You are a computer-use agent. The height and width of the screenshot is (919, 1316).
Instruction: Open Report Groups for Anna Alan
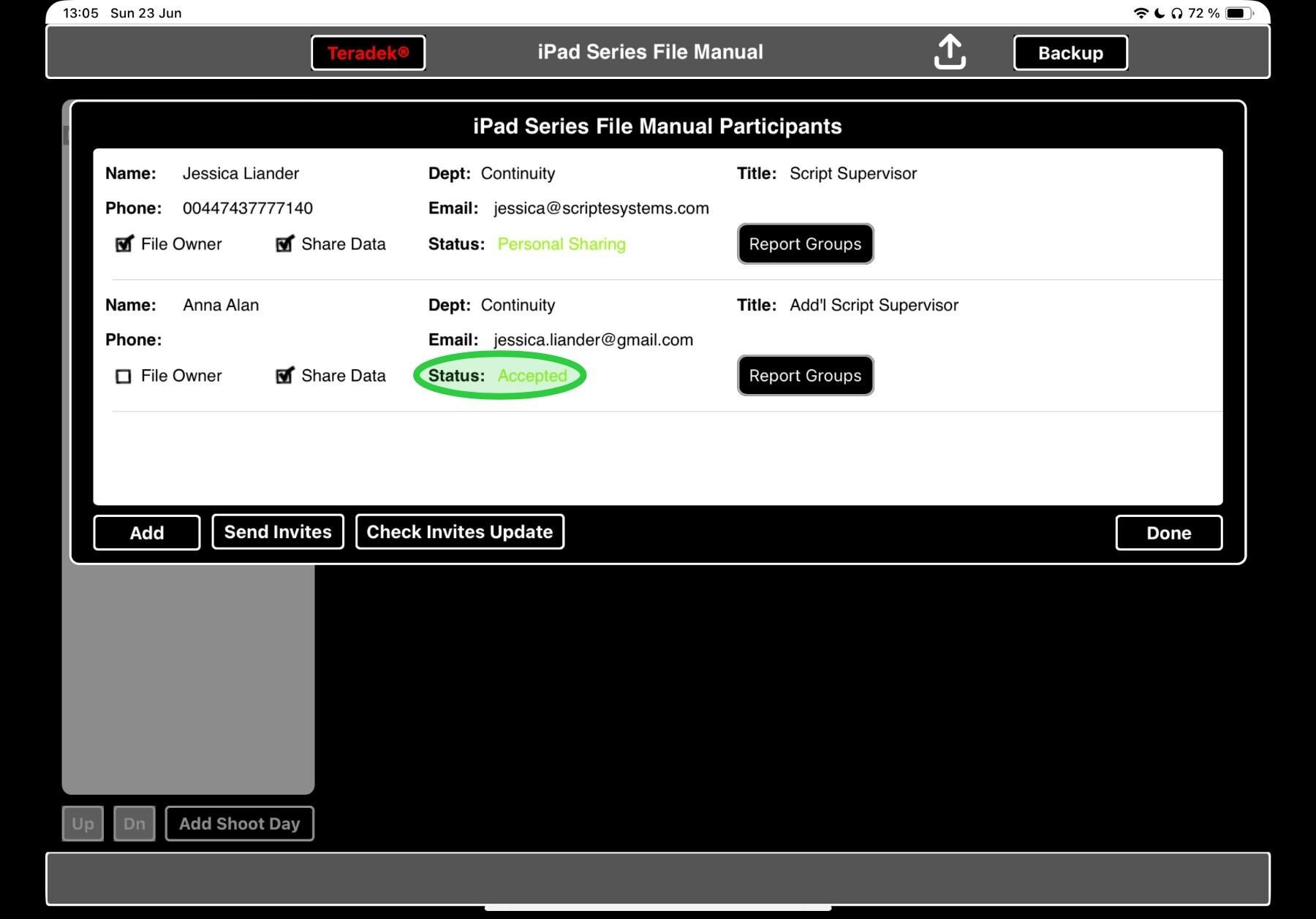coord(805,375)
